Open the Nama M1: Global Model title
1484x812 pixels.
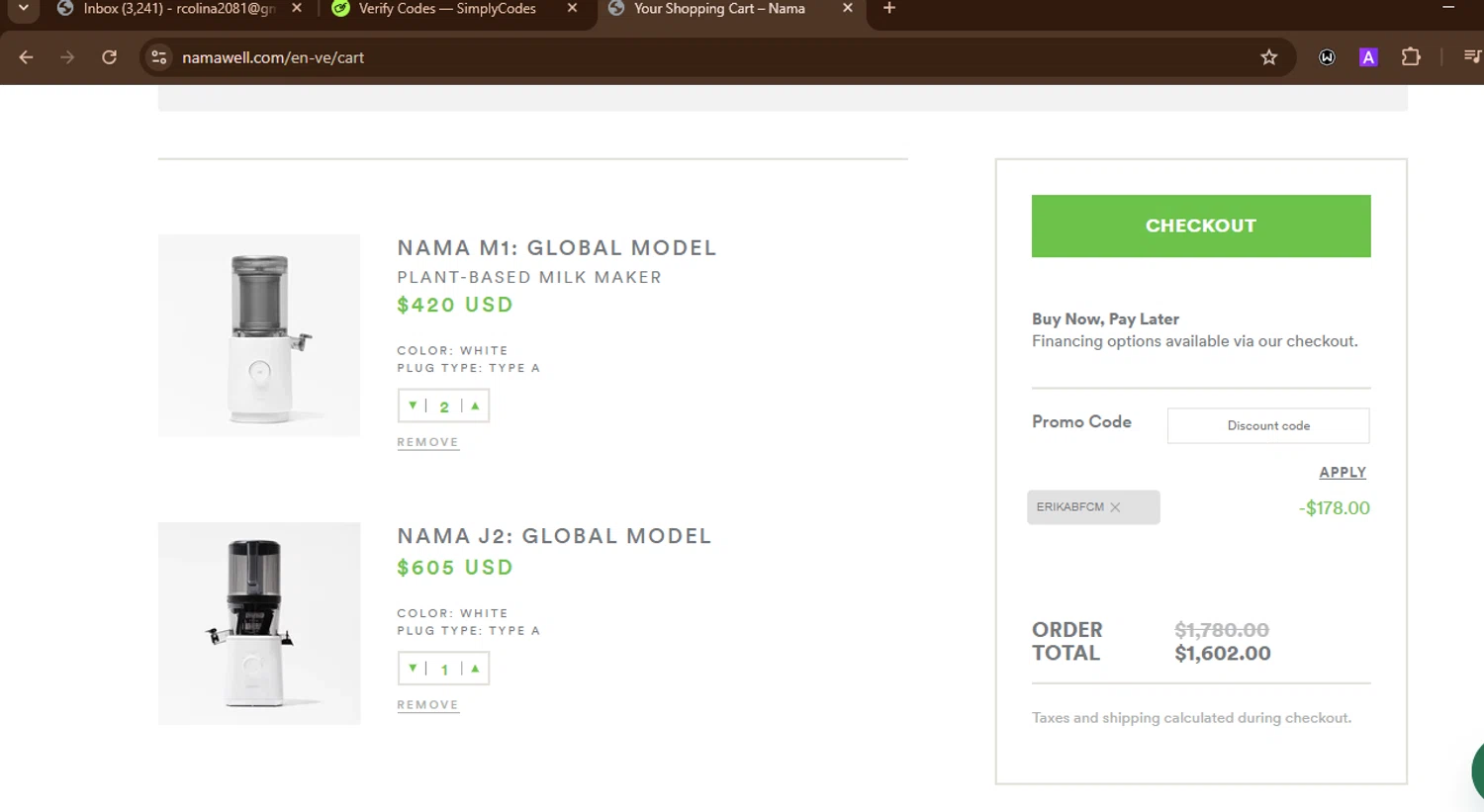tap(556, 248)
